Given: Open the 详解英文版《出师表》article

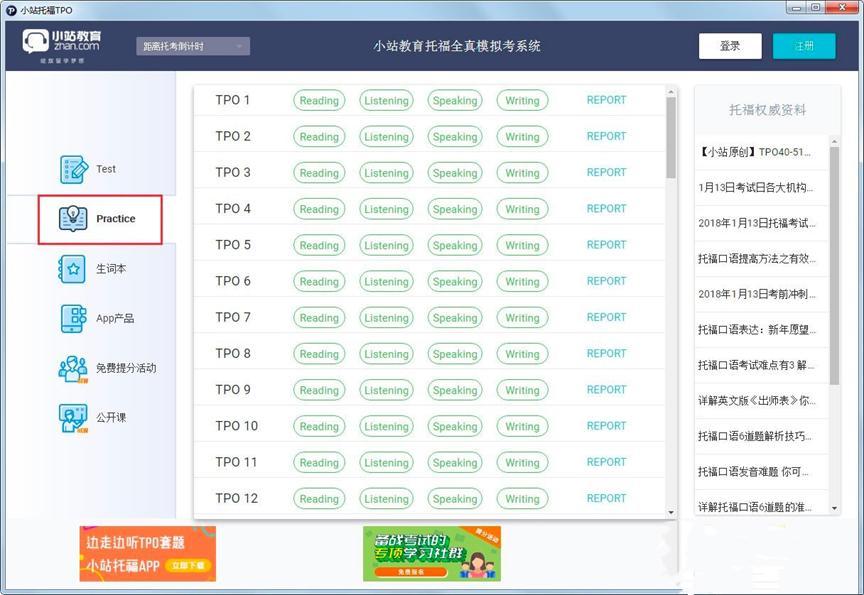Looking at the screenshot, I should pos(757,401).
